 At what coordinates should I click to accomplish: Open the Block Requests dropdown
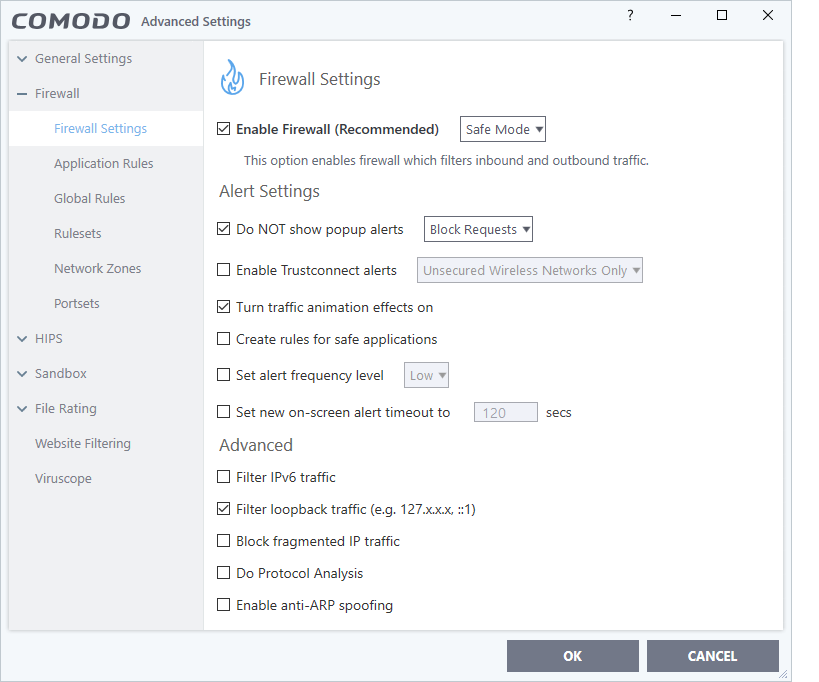[478, 229]
